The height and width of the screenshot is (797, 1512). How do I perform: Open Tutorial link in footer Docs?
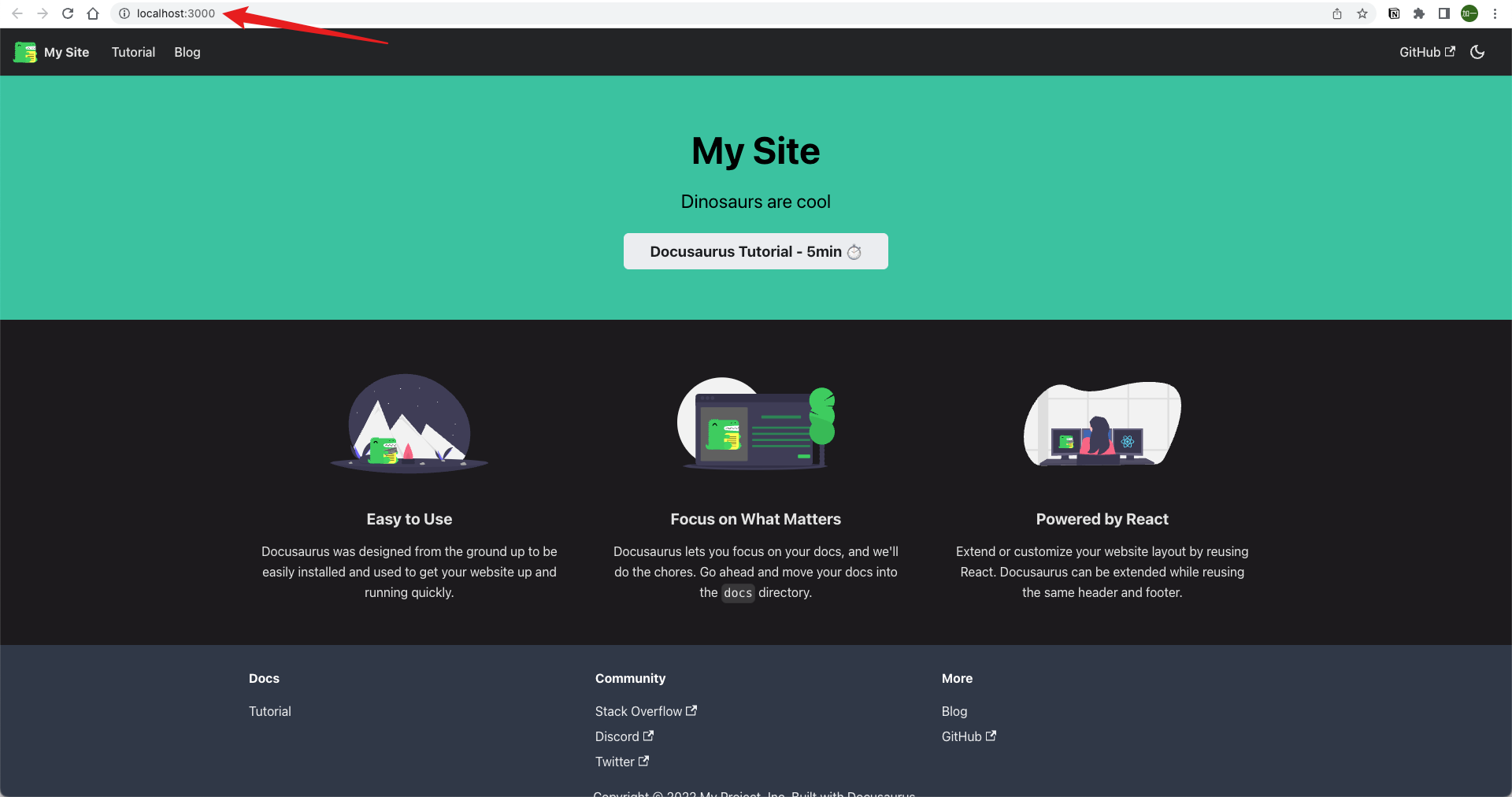coord(270,711)
